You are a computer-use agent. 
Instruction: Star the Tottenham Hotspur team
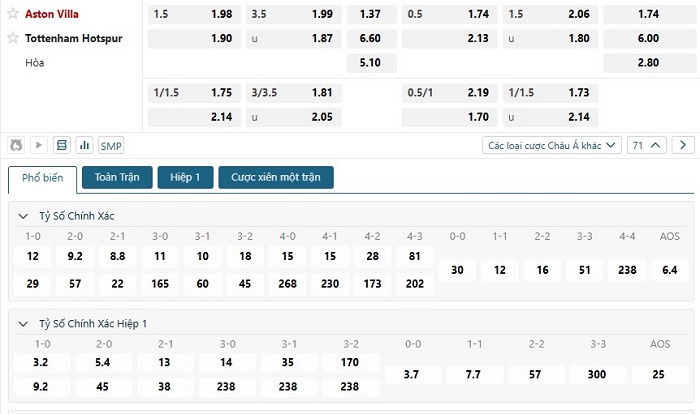(x=13, y=38)
